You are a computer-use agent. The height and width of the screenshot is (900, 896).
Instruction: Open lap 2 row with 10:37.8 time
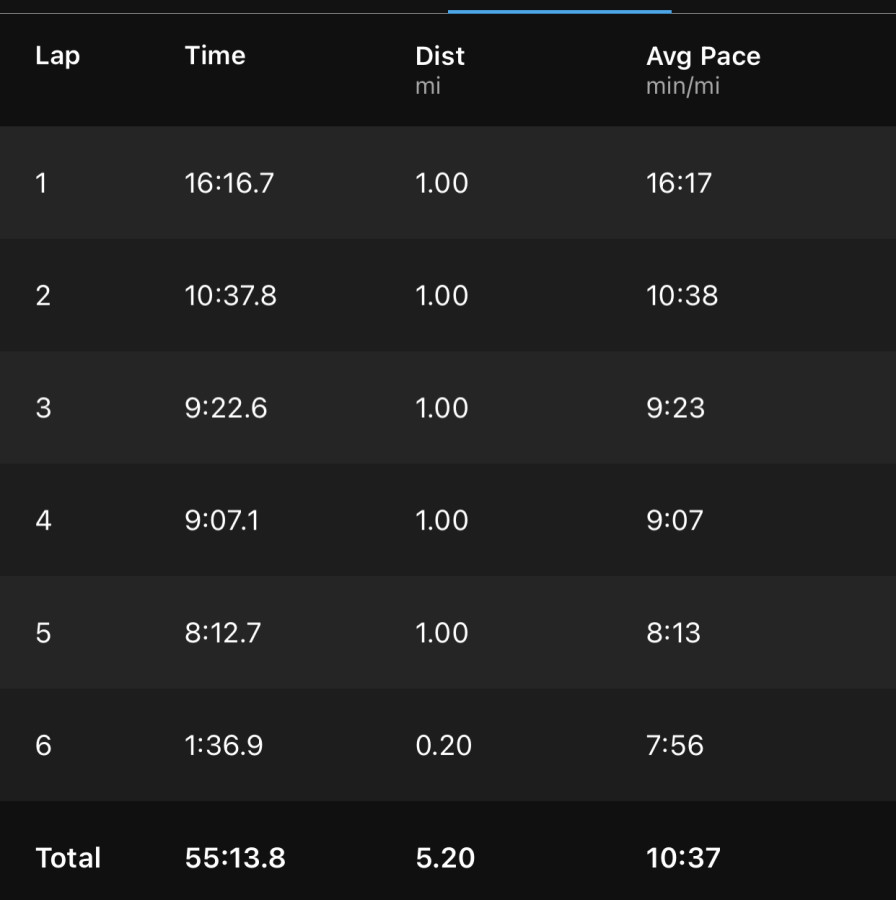click(x=448, y=295)
